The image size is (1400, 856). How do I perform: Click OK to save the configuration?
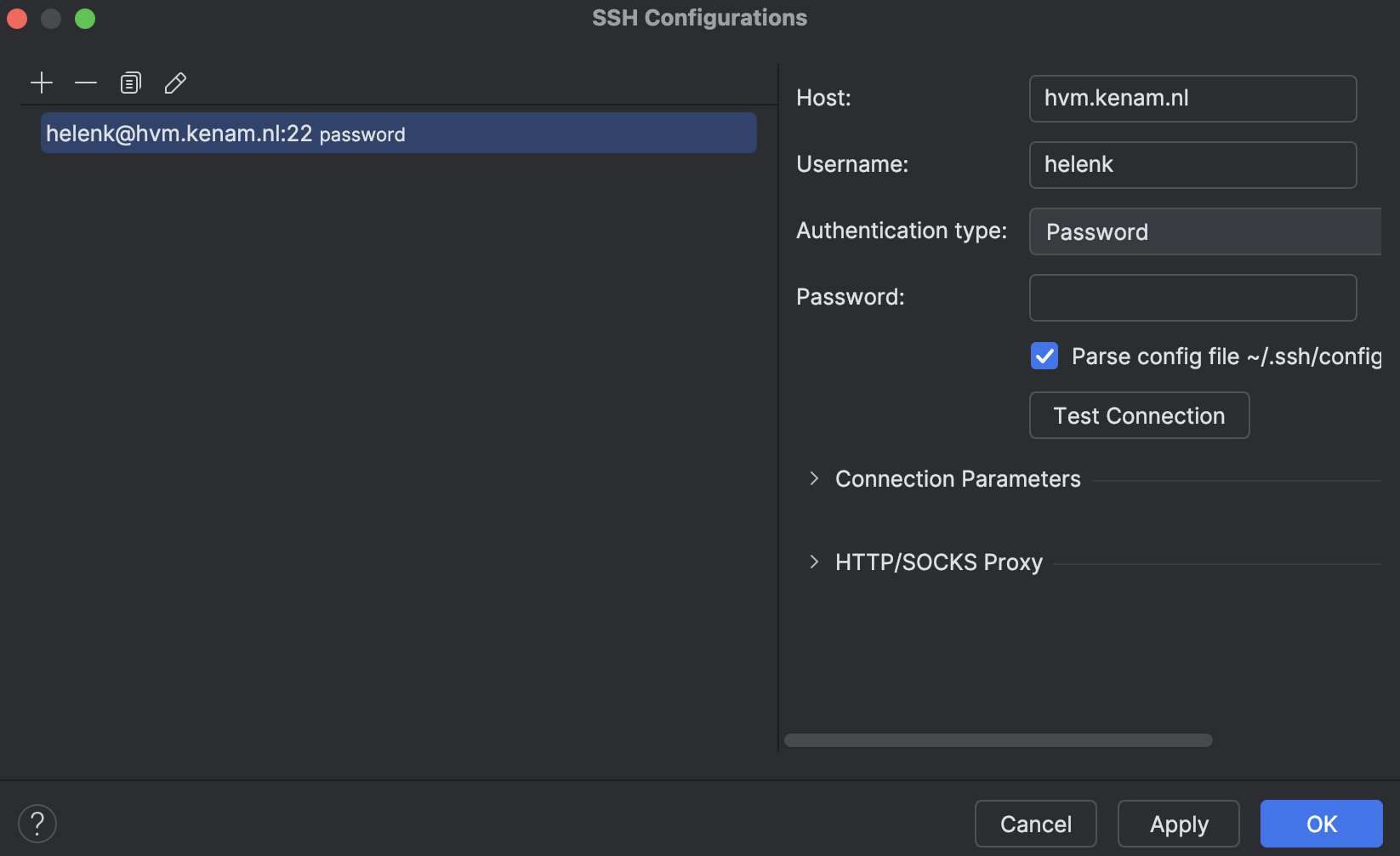(1321, 823)
